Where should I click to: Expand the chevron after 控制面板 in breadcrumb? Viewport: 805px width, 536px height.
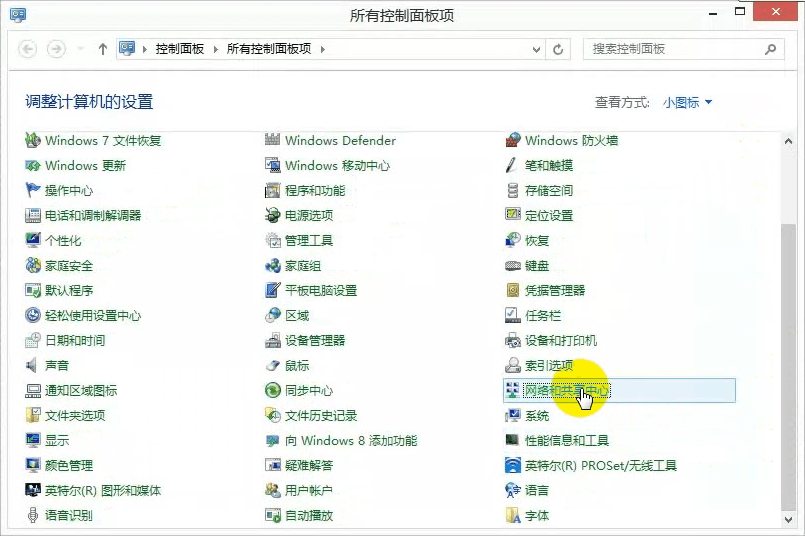[216, 49]
